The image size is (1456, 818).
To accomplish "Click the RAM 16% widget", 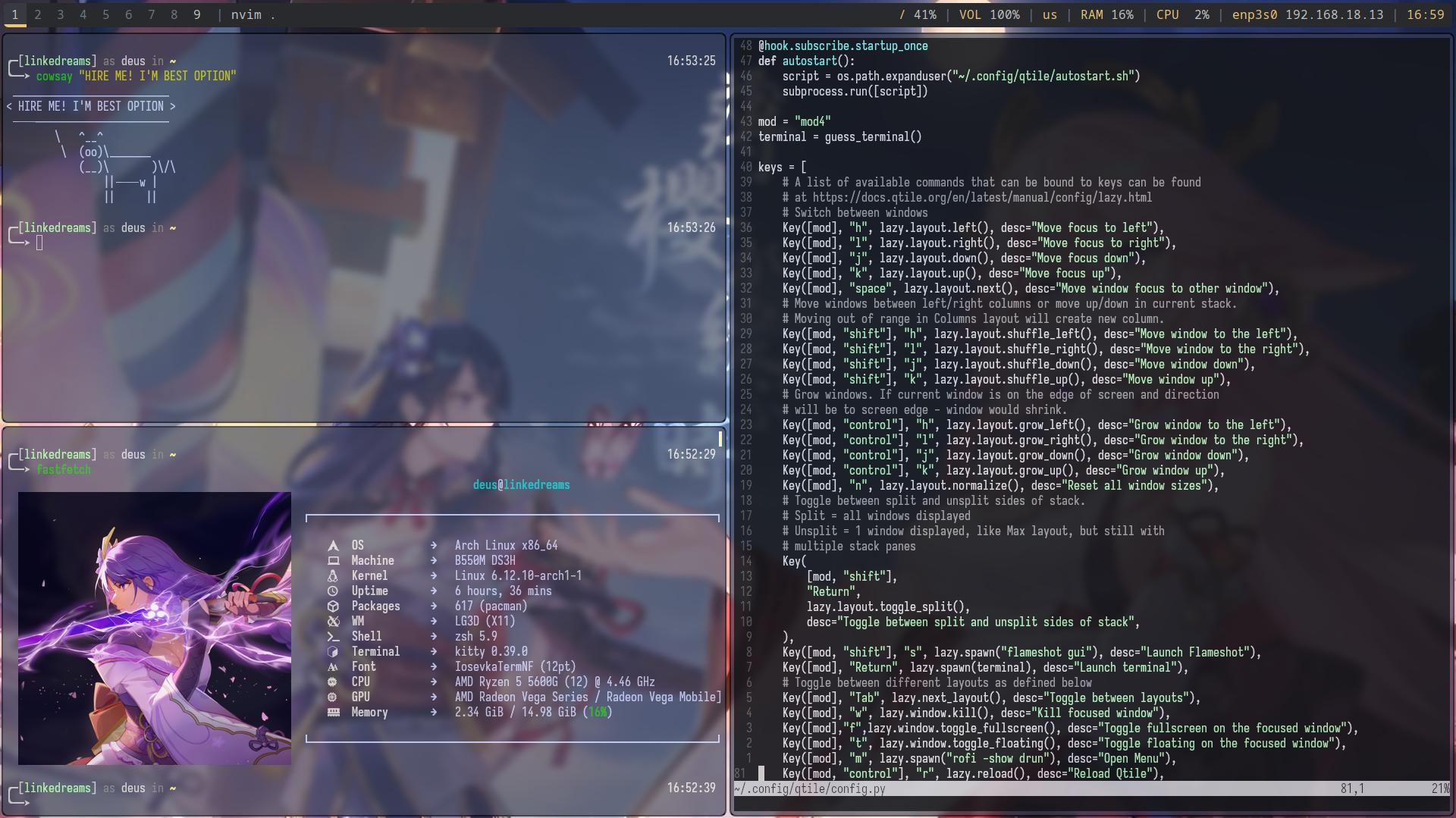I will [x=1106, y=14].
